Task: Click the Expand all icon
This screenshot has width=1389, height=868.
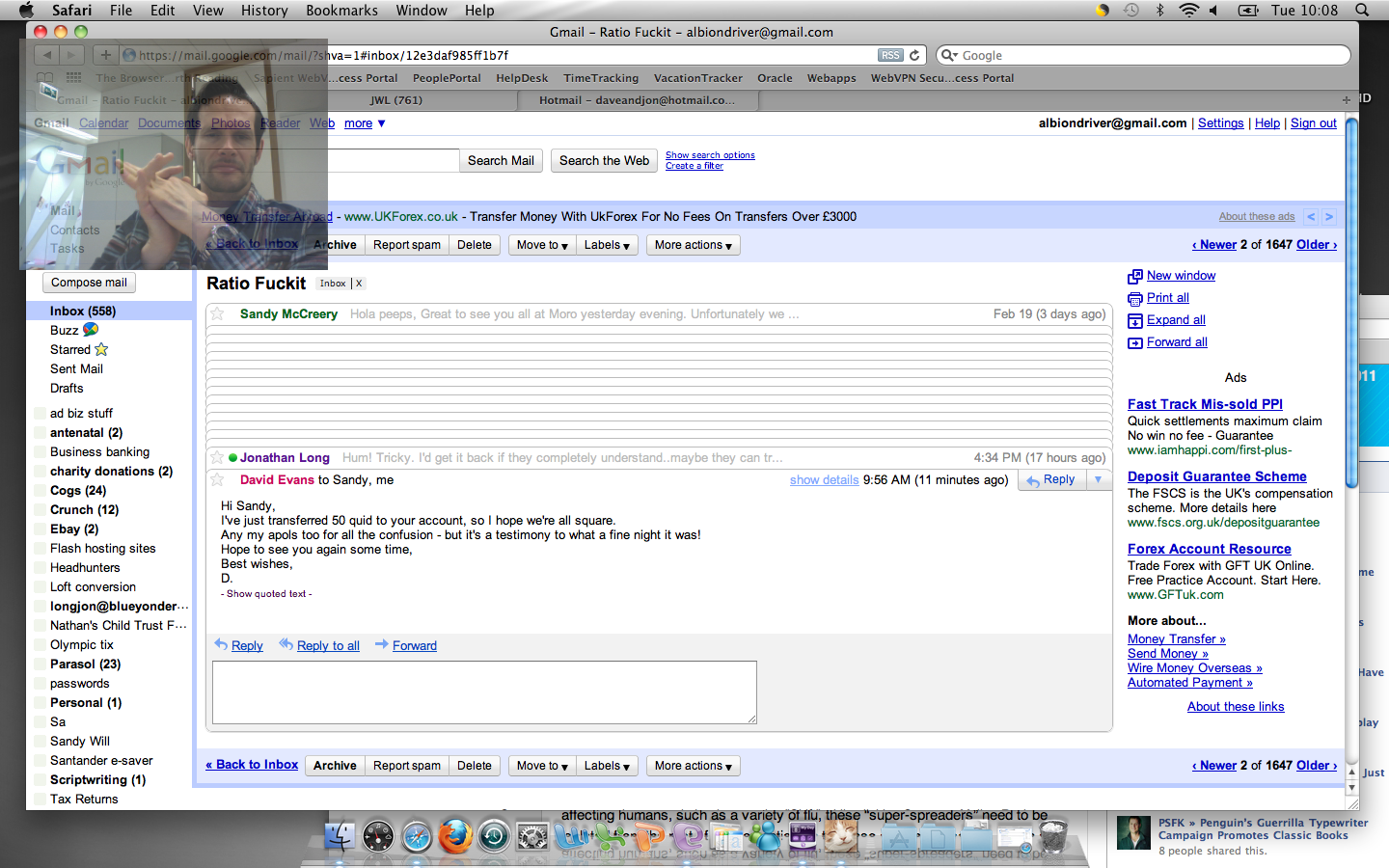Action: point(1135,321)
